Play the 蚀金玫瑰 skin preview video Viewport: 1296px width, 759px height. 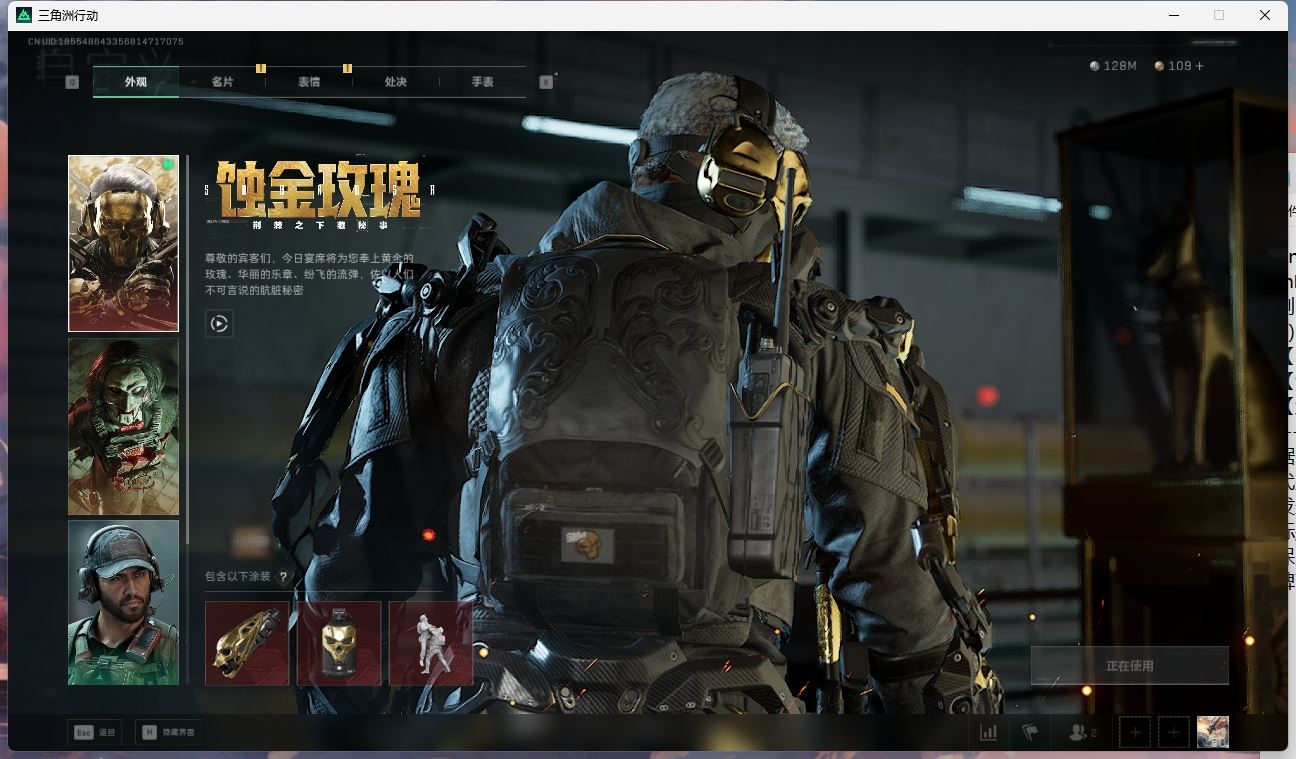pos(219,323)
